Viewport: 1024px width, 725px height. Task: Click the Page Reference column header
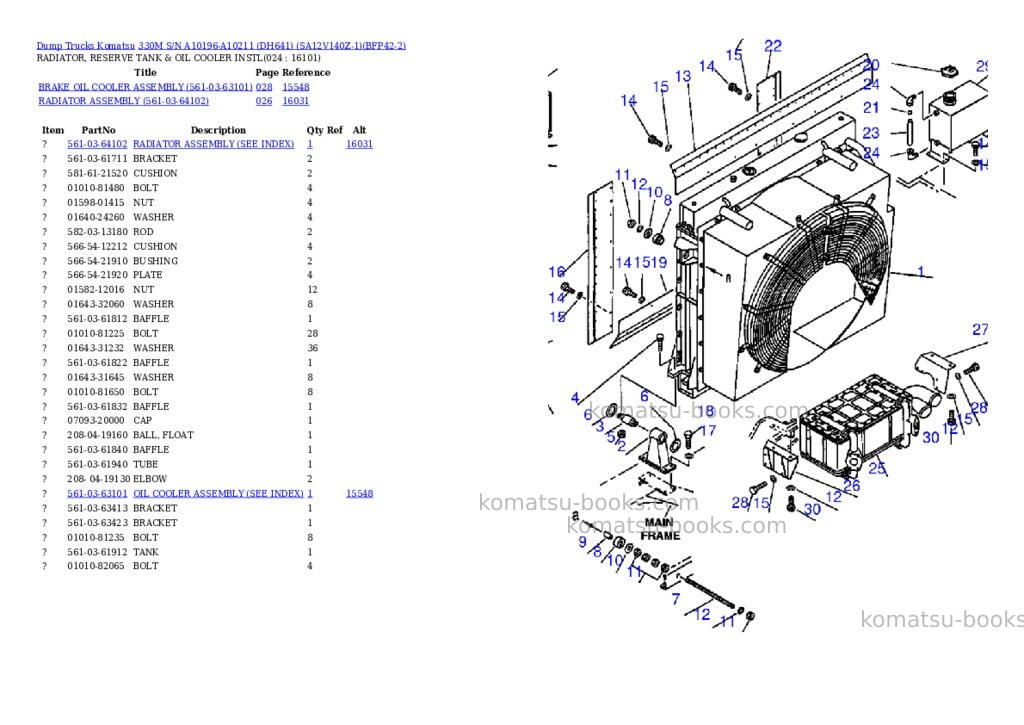coord(293,72)
